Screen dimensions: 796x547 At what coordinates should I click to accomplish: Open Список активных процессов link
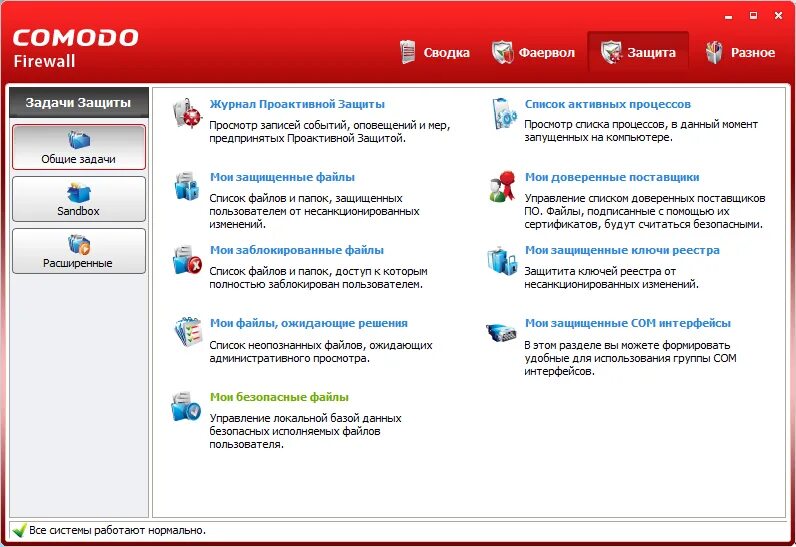click(608, 104)
